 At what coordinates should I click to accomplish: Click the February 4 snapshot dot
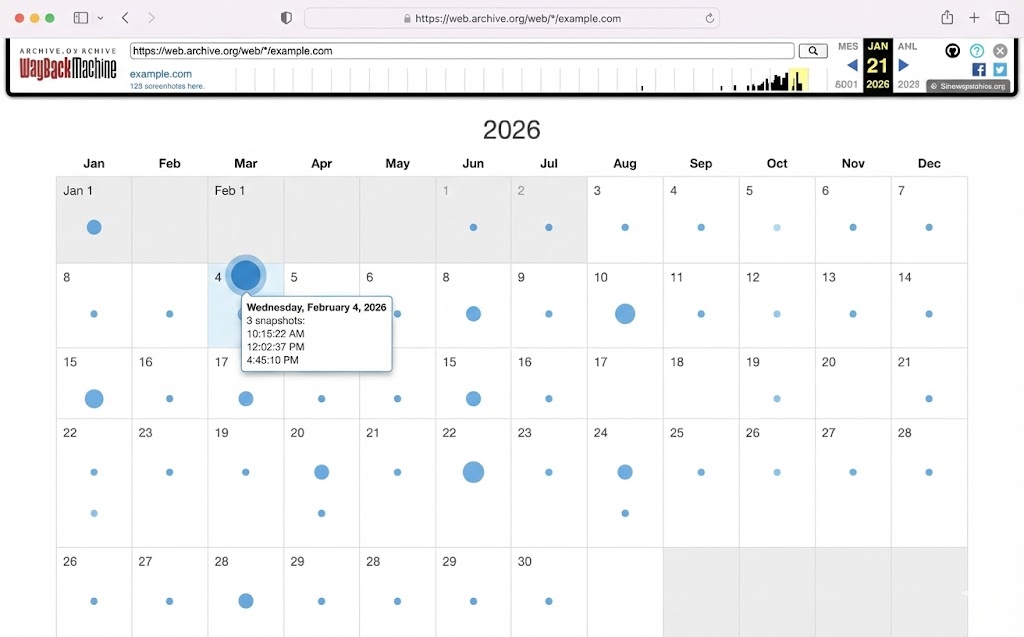[x=245, y=274]
